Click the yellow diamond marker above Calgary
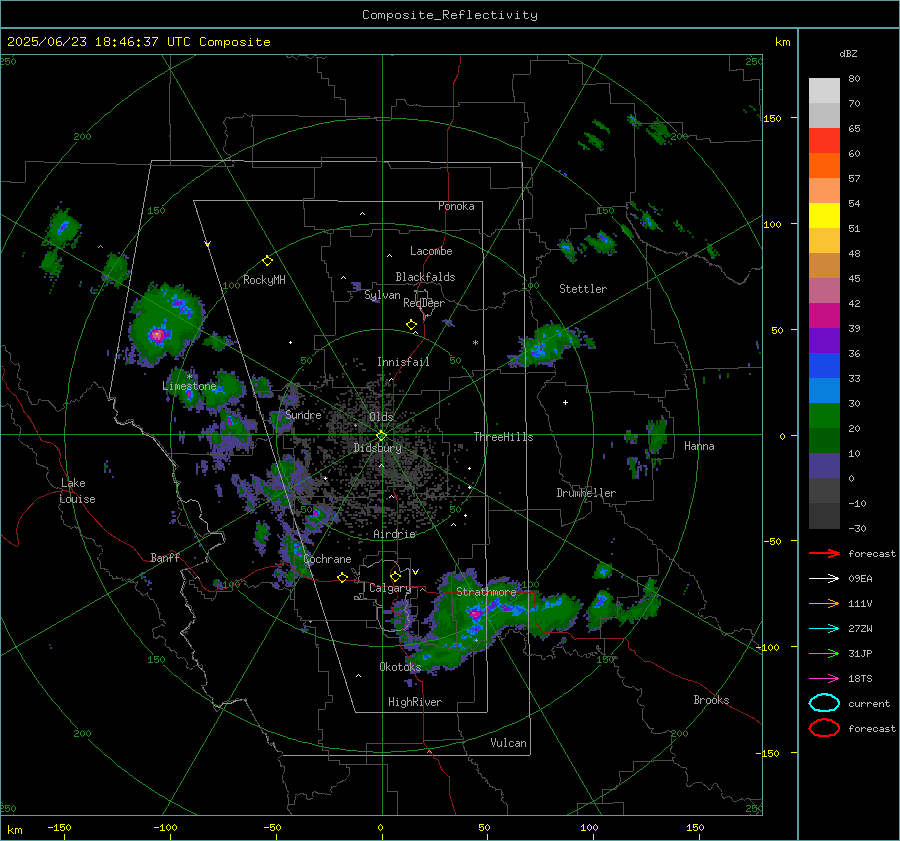This screenshot has height=841, width=900. pos(395,576)
